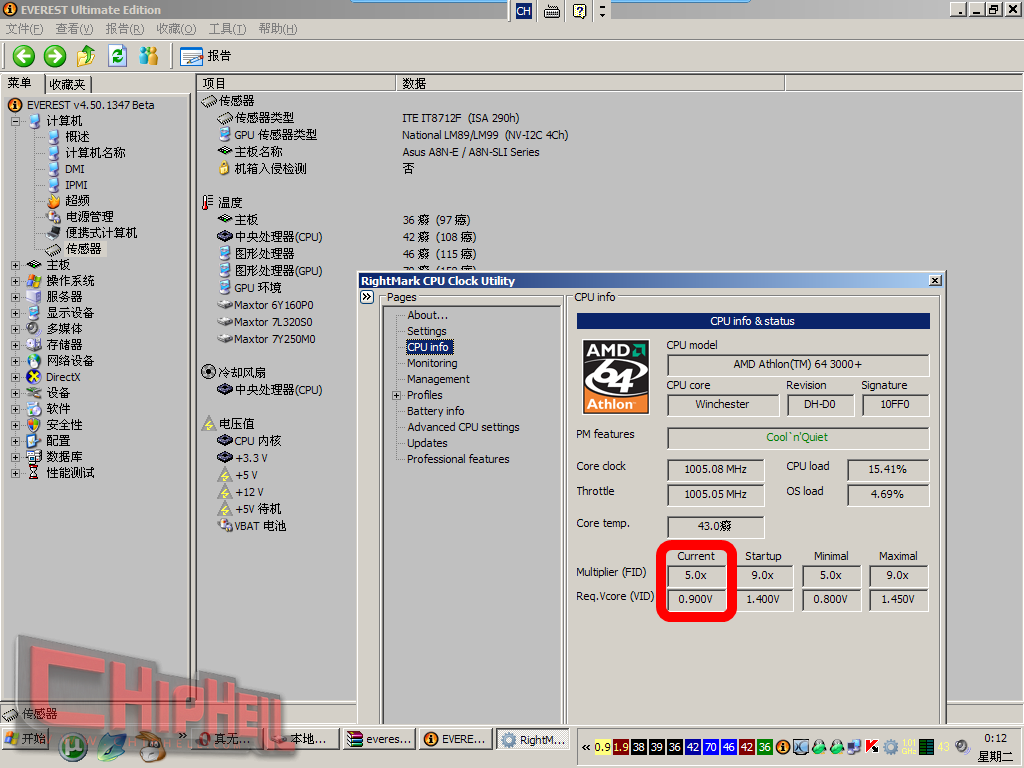Click the 性能测试 hourglass icon

34,473
